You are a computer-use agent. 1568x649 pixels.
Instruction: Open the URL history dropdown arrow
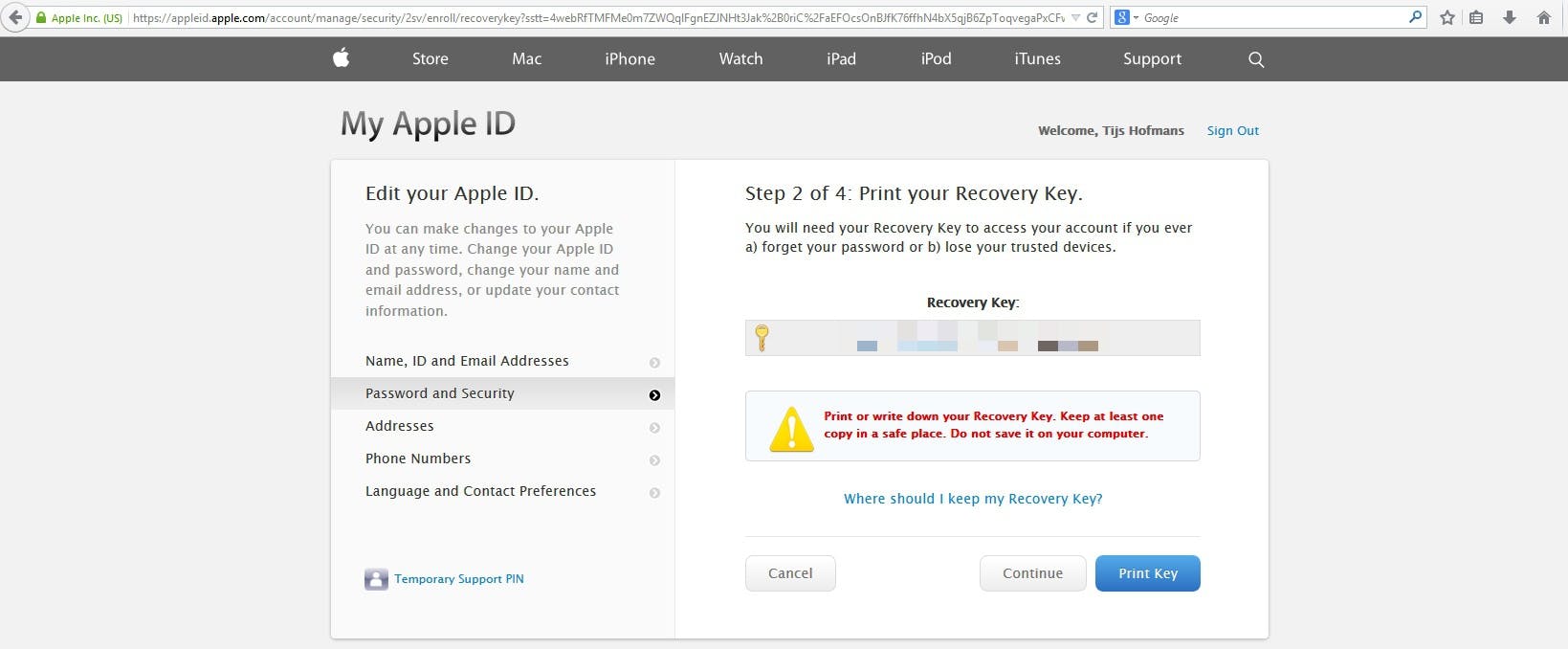1076,17
